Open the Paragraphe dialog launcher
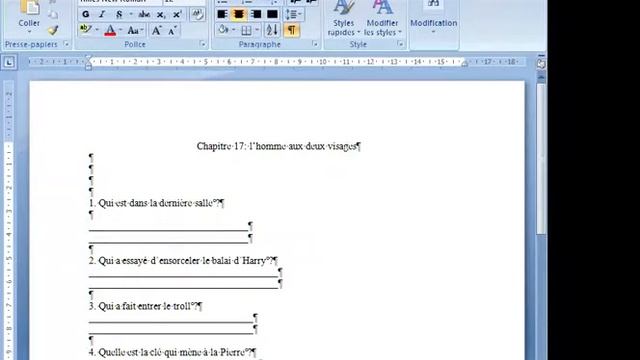640x360 pixels. click(x=315, y=44)
